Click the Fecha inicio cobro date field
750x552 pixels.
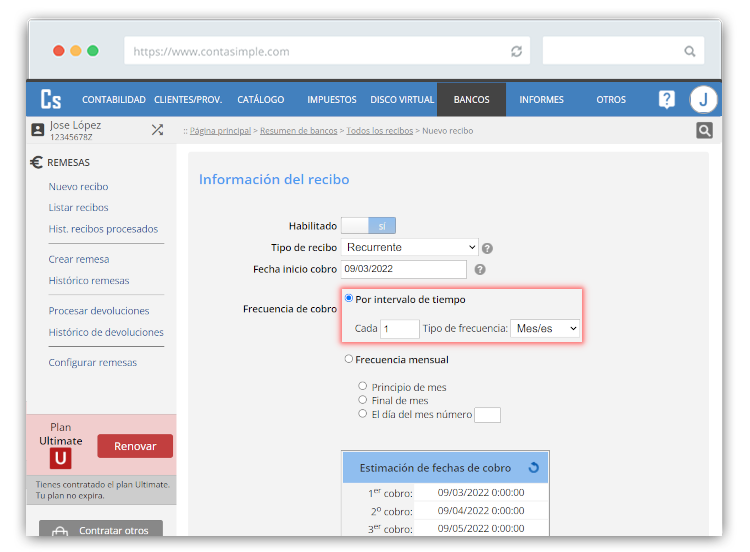pyautogui.click(x=404, y=269)
